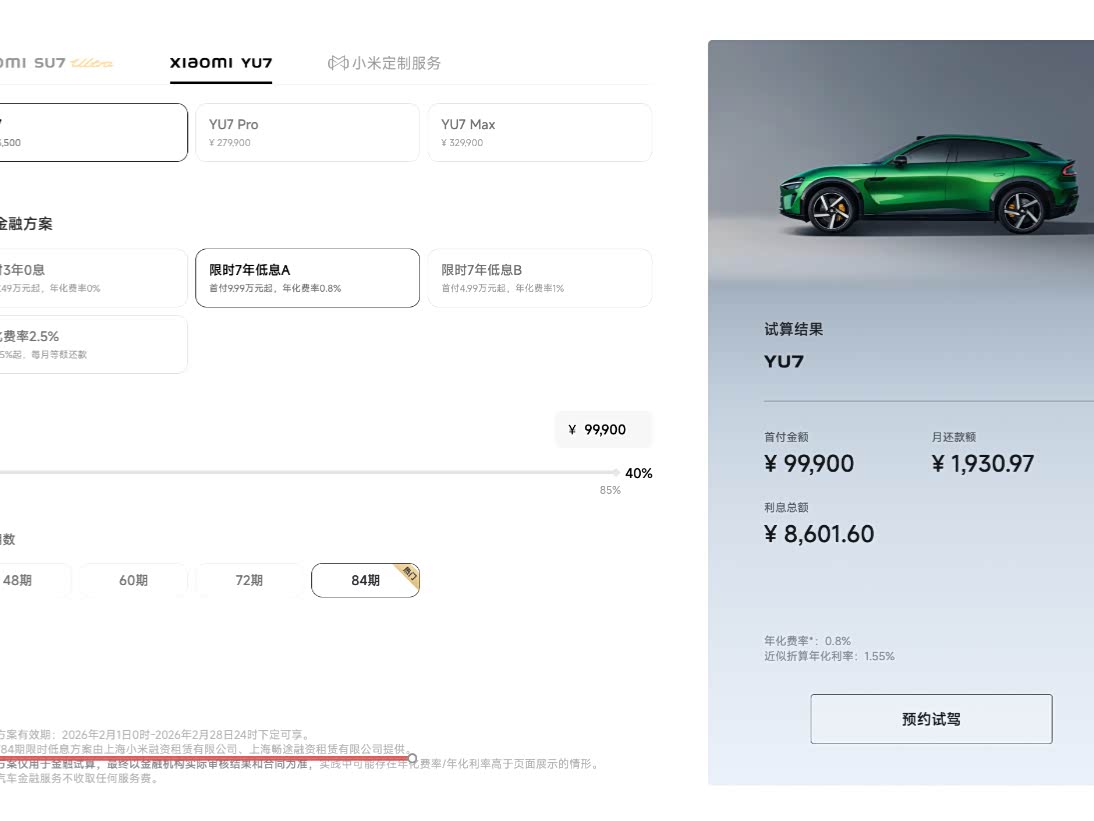The width and height of the screenshot is (1094, 821).
Task: Choose the YU7 Pro model card
Action: coord(307,133)
